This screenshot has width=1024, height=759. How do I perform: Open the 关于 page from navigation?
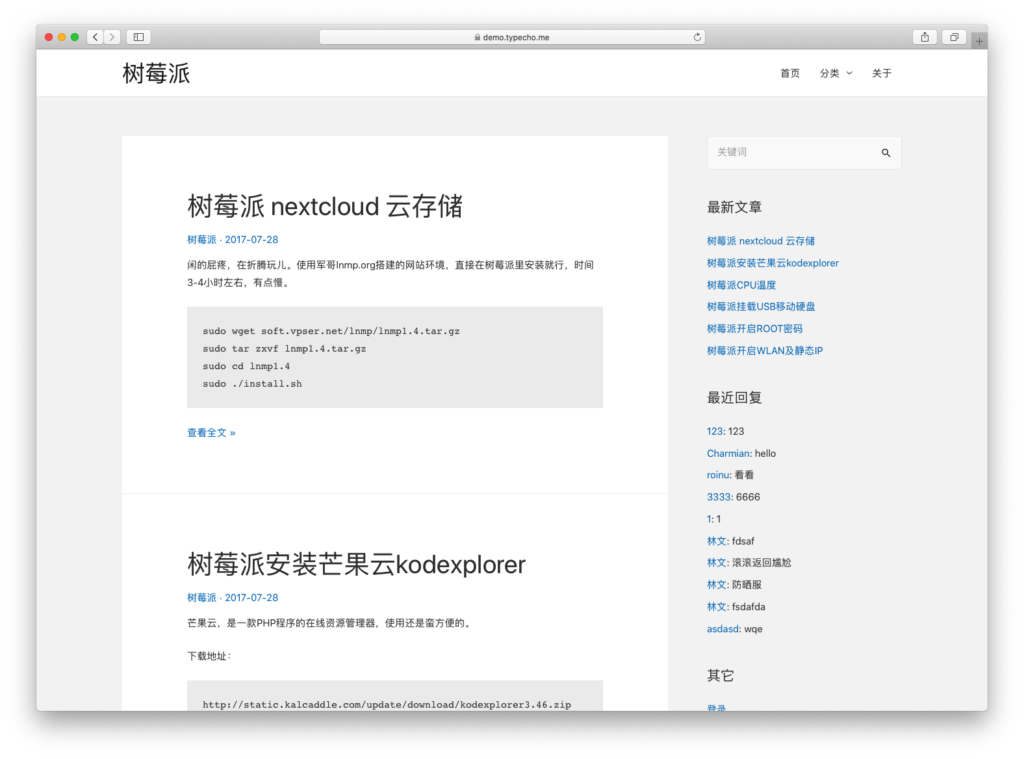(882, 73)
